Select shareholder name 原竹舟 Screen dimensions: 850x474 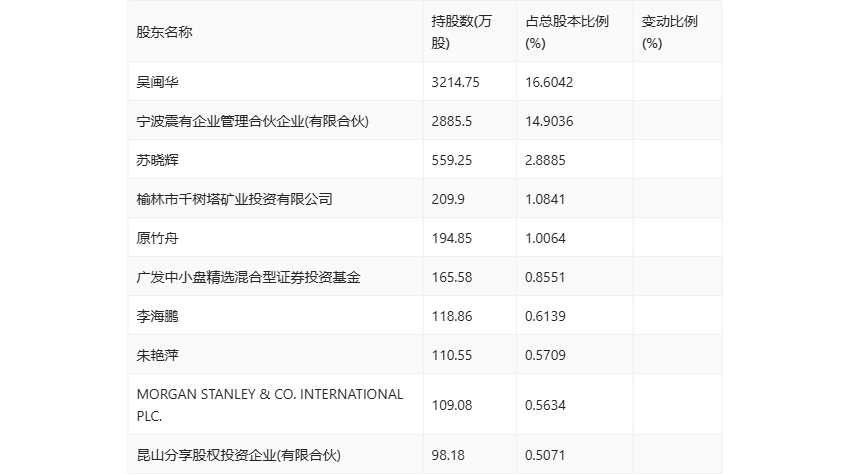pyautogui.click(x=157, y=238)
